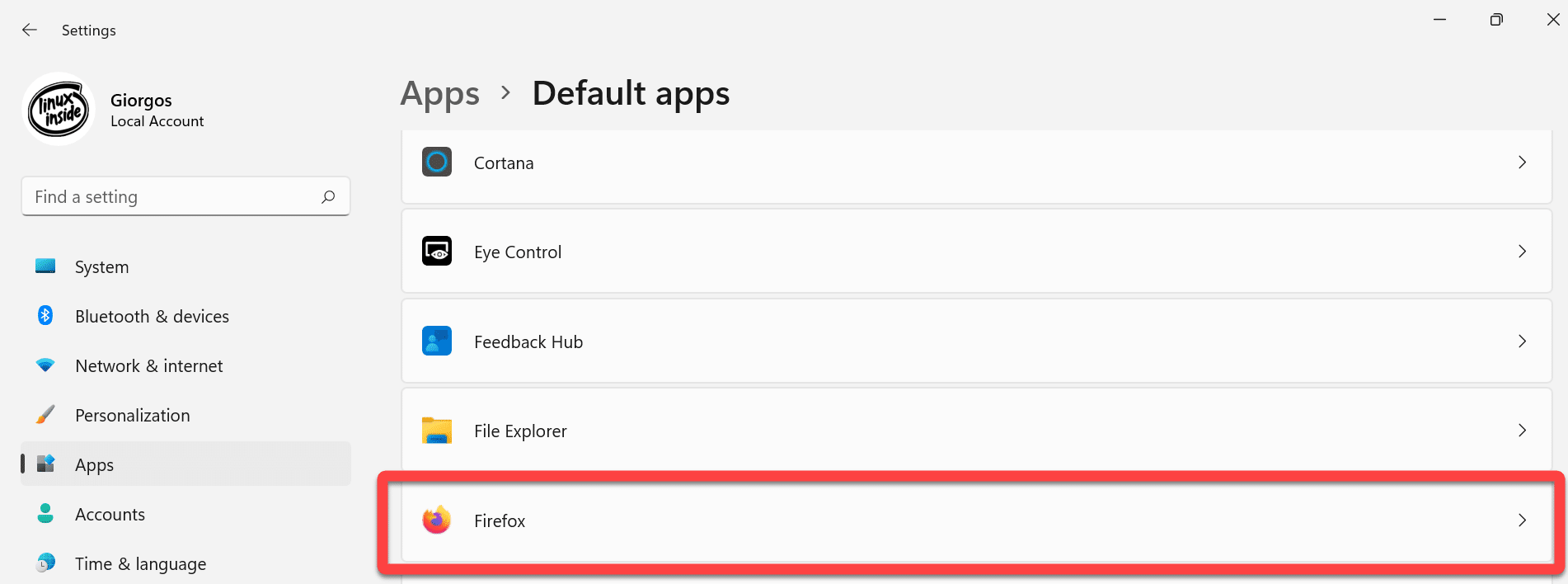Expand the Eye Control chevron
1568x584 pixels.
point(1522,251)
